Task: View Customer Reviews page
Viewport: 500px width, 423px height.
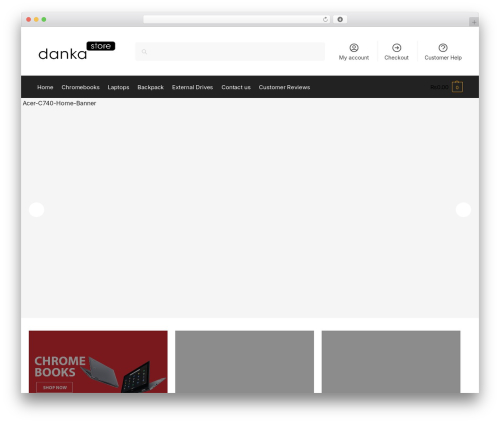Action: (284, 87)
